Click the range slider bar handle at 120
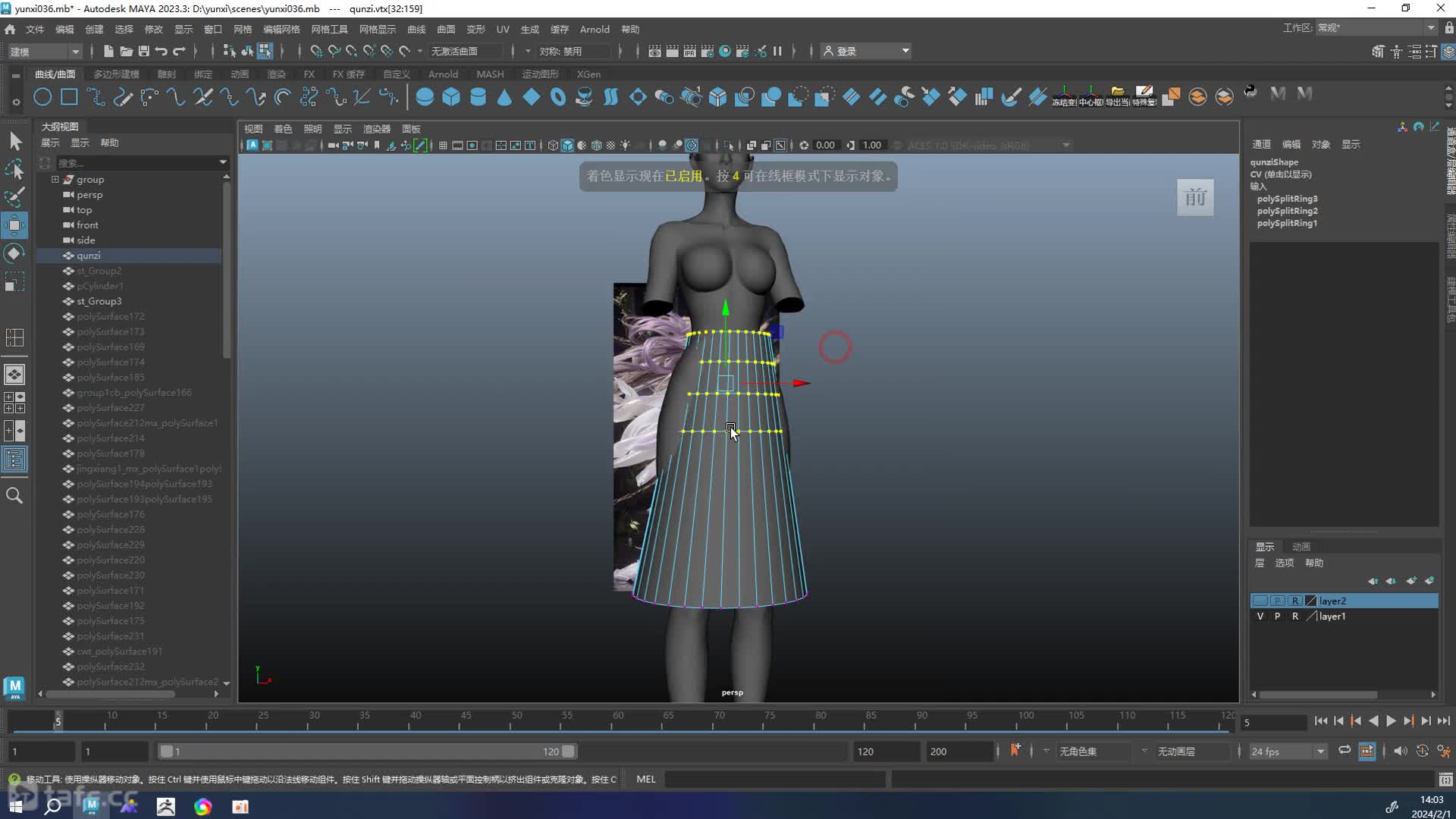Image resolution: width=1456 pixels, height=819 pixels. (568, 752)
